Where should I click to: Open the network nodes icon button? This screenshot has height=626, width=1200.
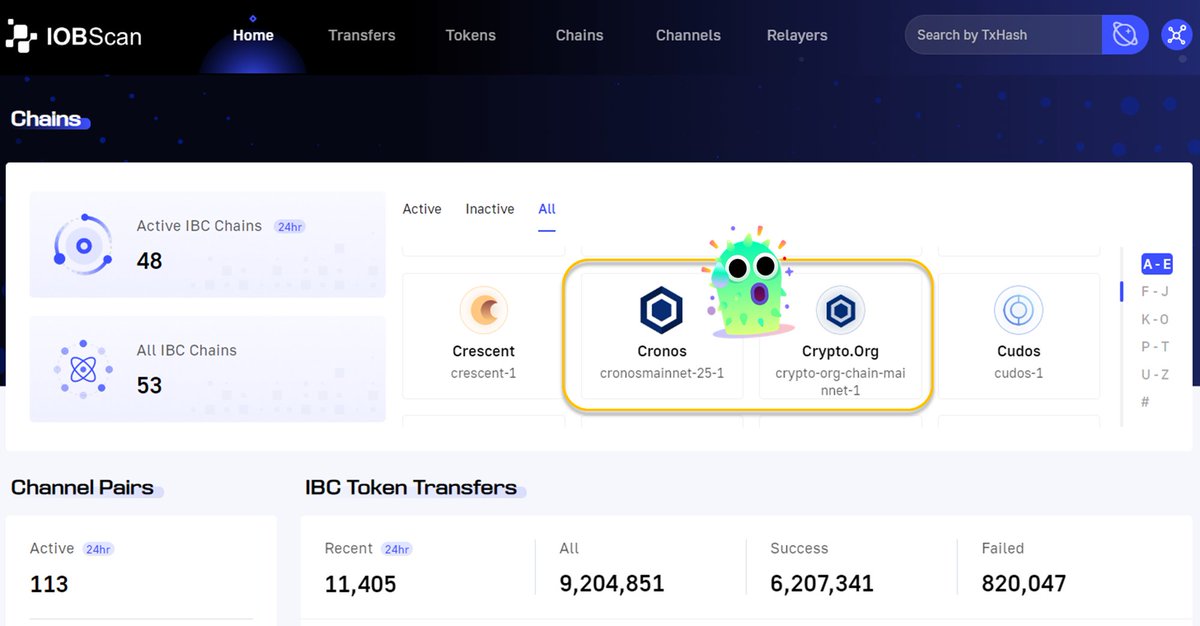pyautogui.click(x=1176, y=35)
